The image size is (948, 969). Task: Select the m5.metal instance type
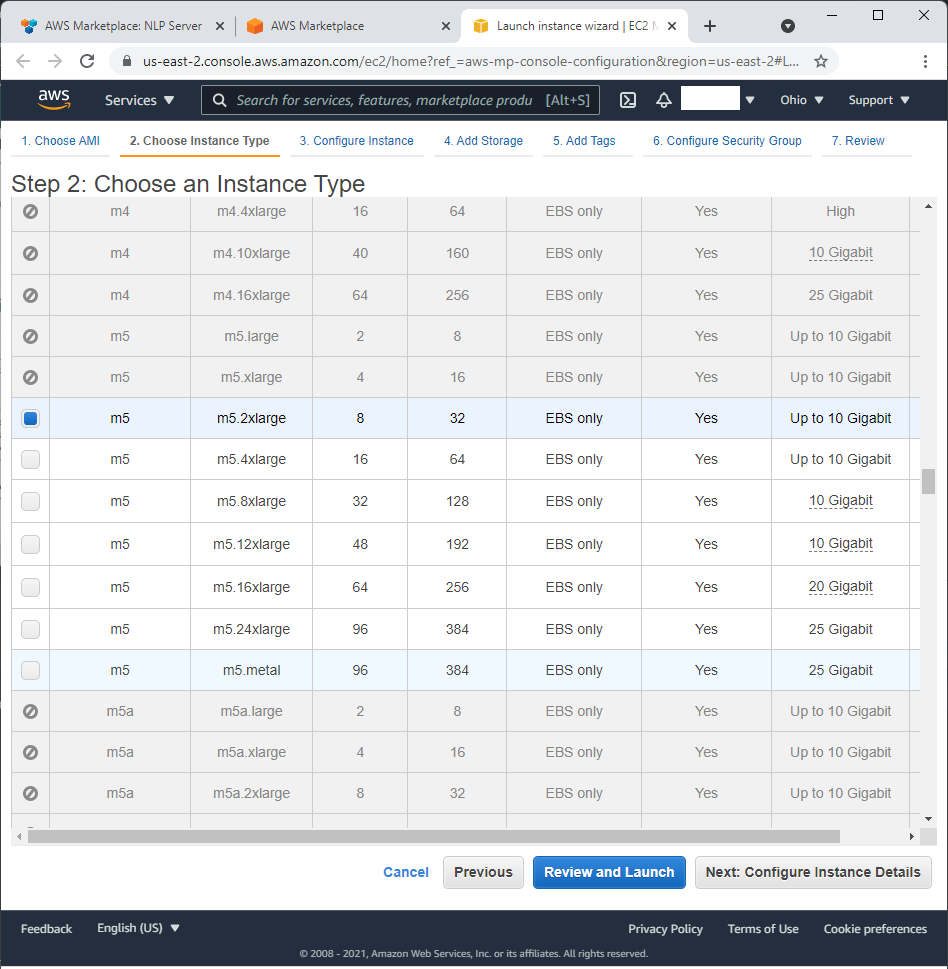(x=30, y=670)
